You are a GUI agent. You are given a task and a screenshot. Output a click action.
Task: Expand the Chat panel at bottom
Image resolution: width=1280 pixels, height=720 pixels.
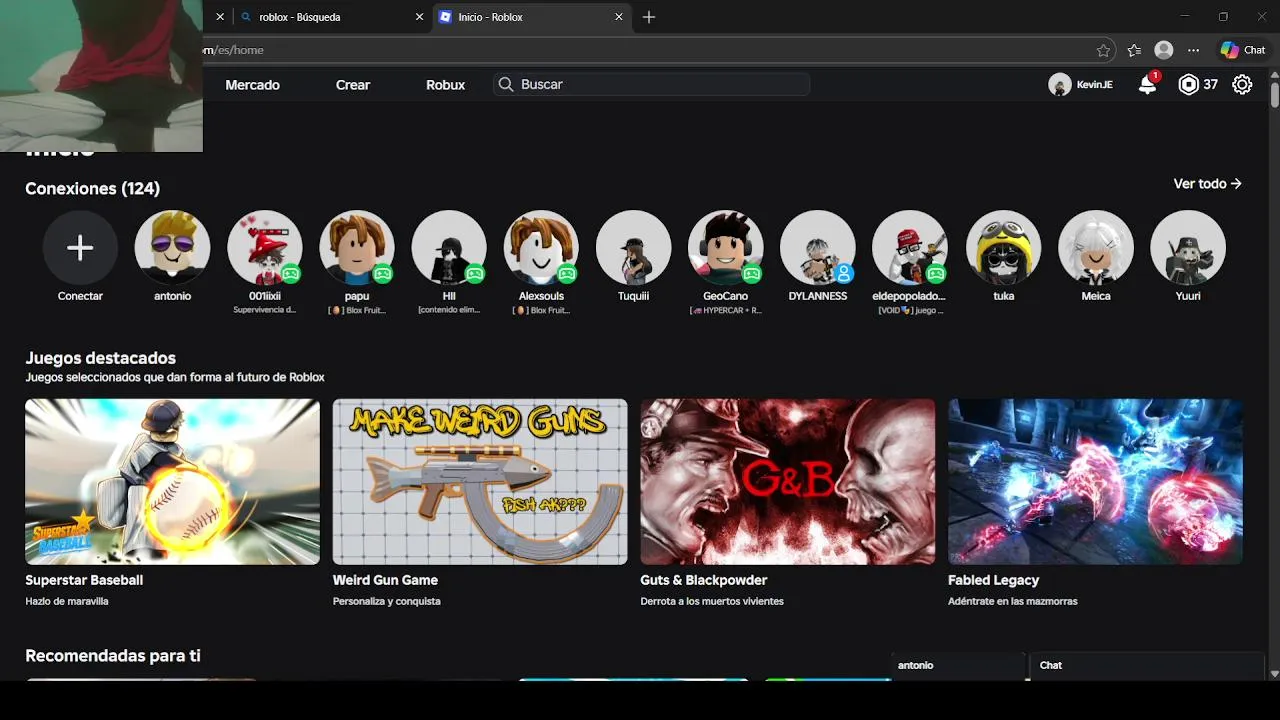1147,666
